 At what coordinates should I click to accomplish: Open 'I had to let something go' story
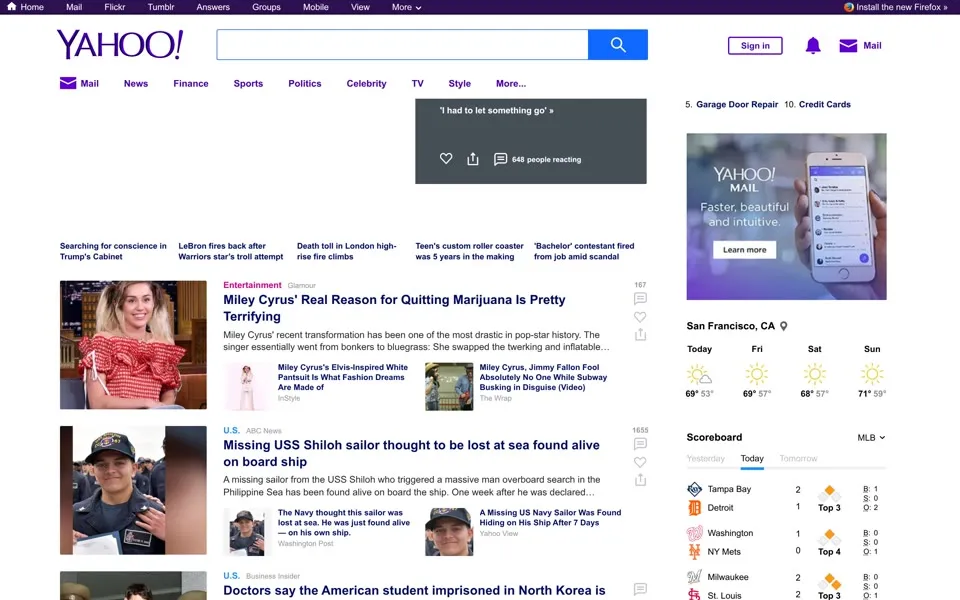click(497, 111)
